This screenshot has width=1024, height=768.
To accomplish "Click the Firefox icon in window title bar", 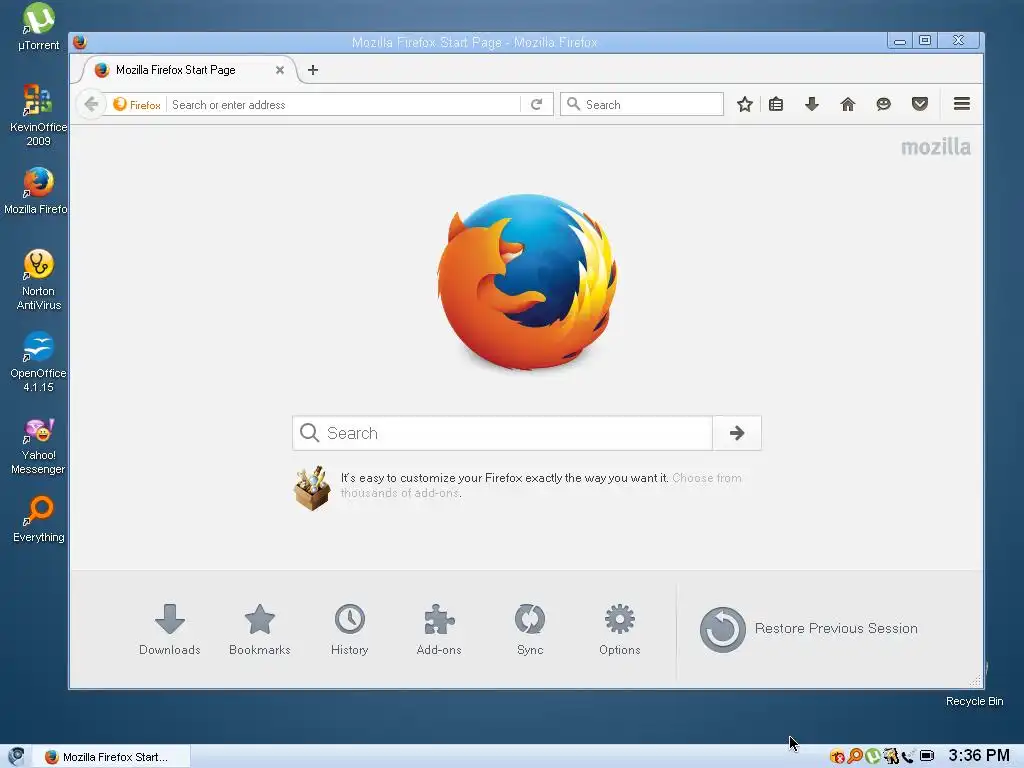I will point(80,42).
